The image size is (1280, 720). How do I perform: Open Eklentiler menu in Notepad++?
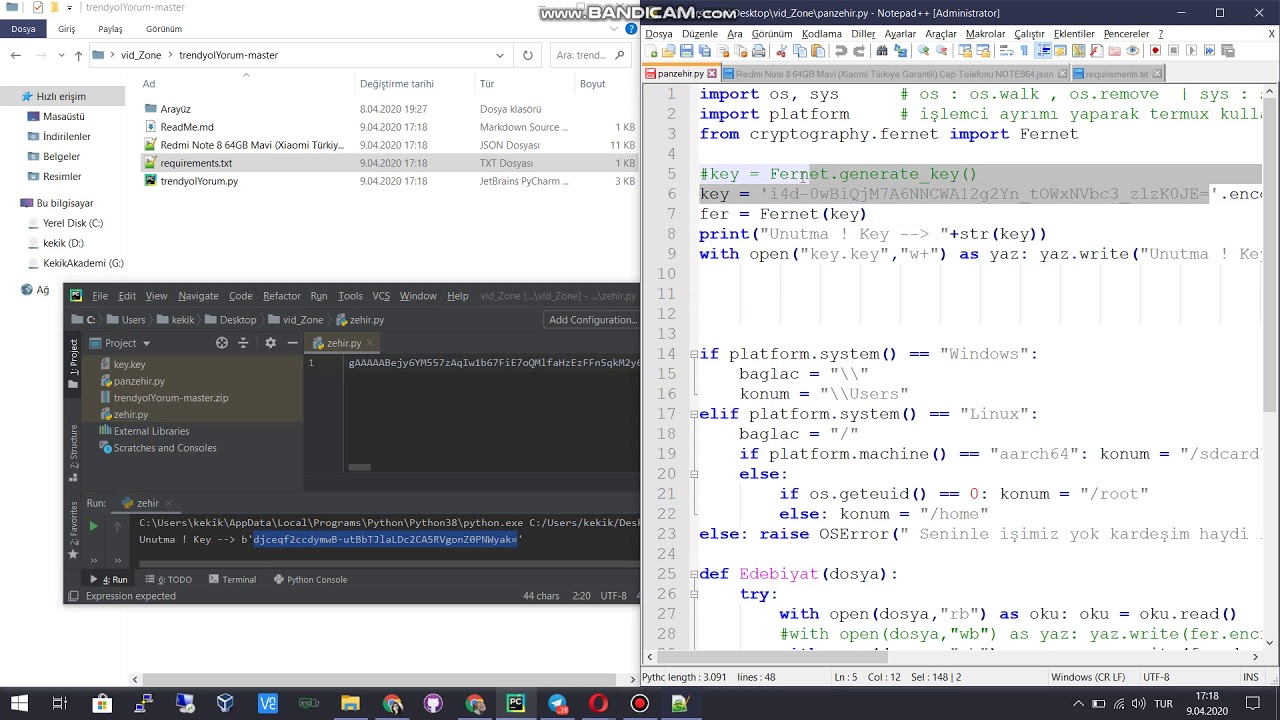click(1074, 34)
